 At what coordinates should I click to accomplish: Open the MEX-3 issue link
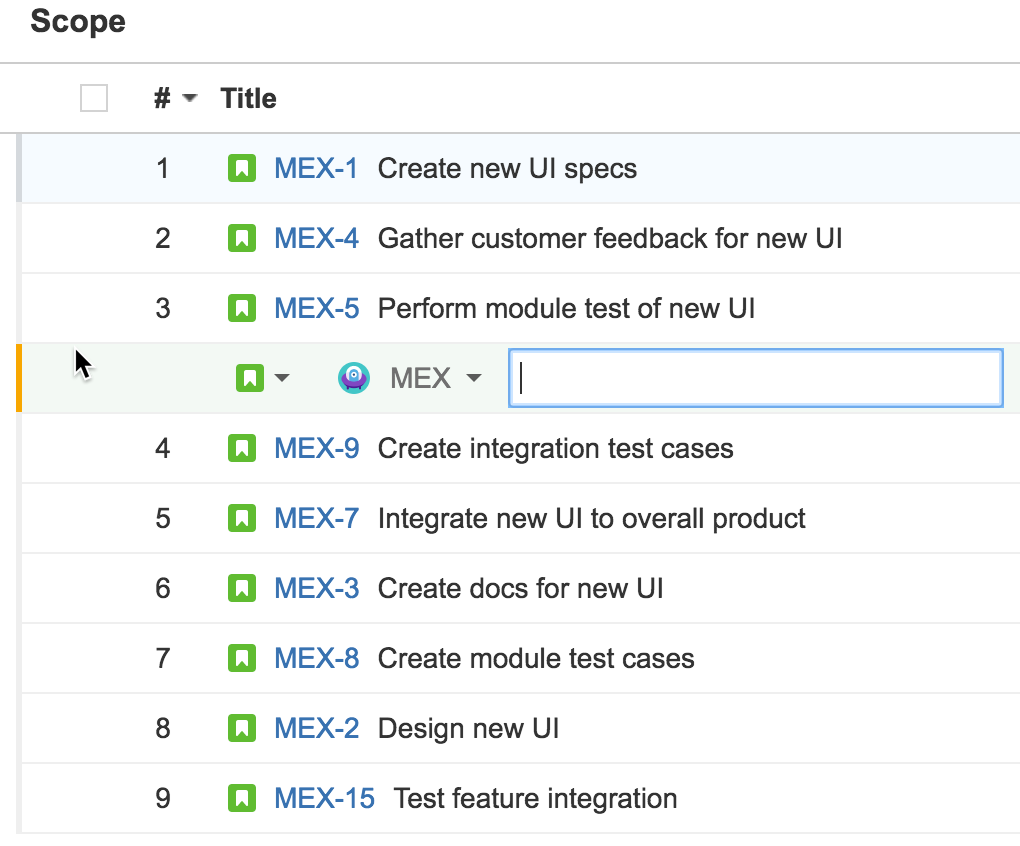[316, 588]
